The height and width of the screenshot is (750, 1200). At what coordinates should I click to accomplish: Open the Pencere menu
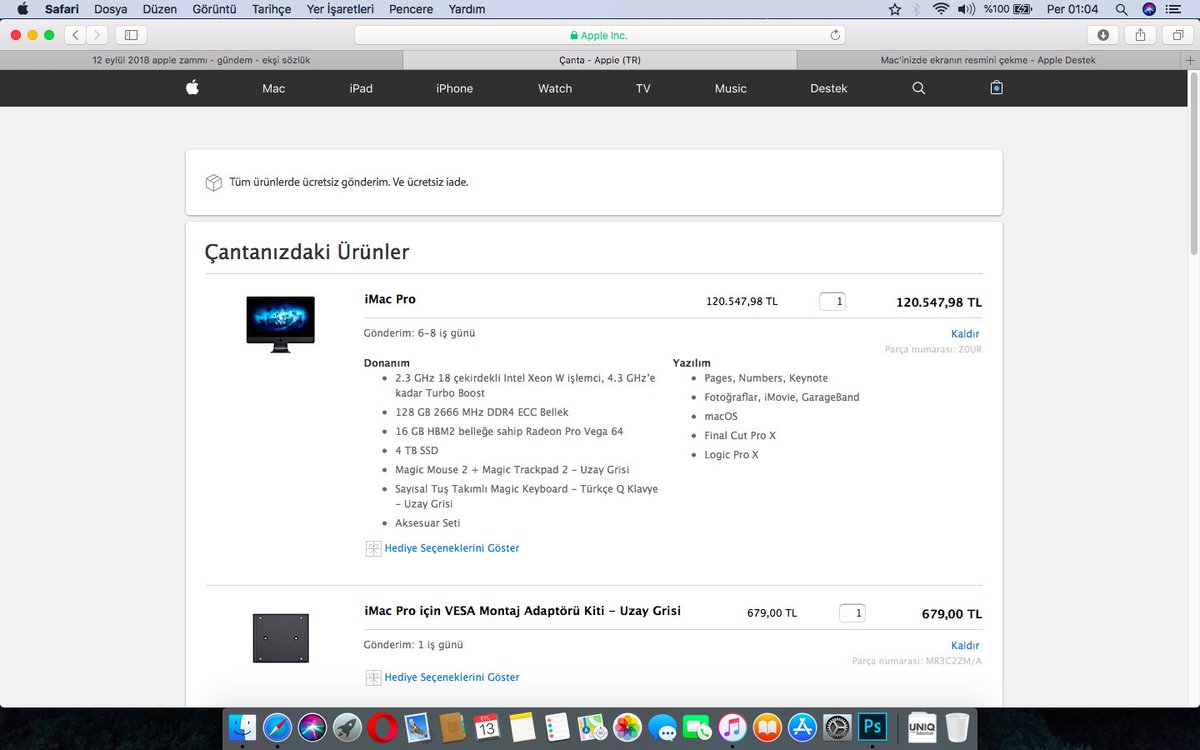click(412, 9)
